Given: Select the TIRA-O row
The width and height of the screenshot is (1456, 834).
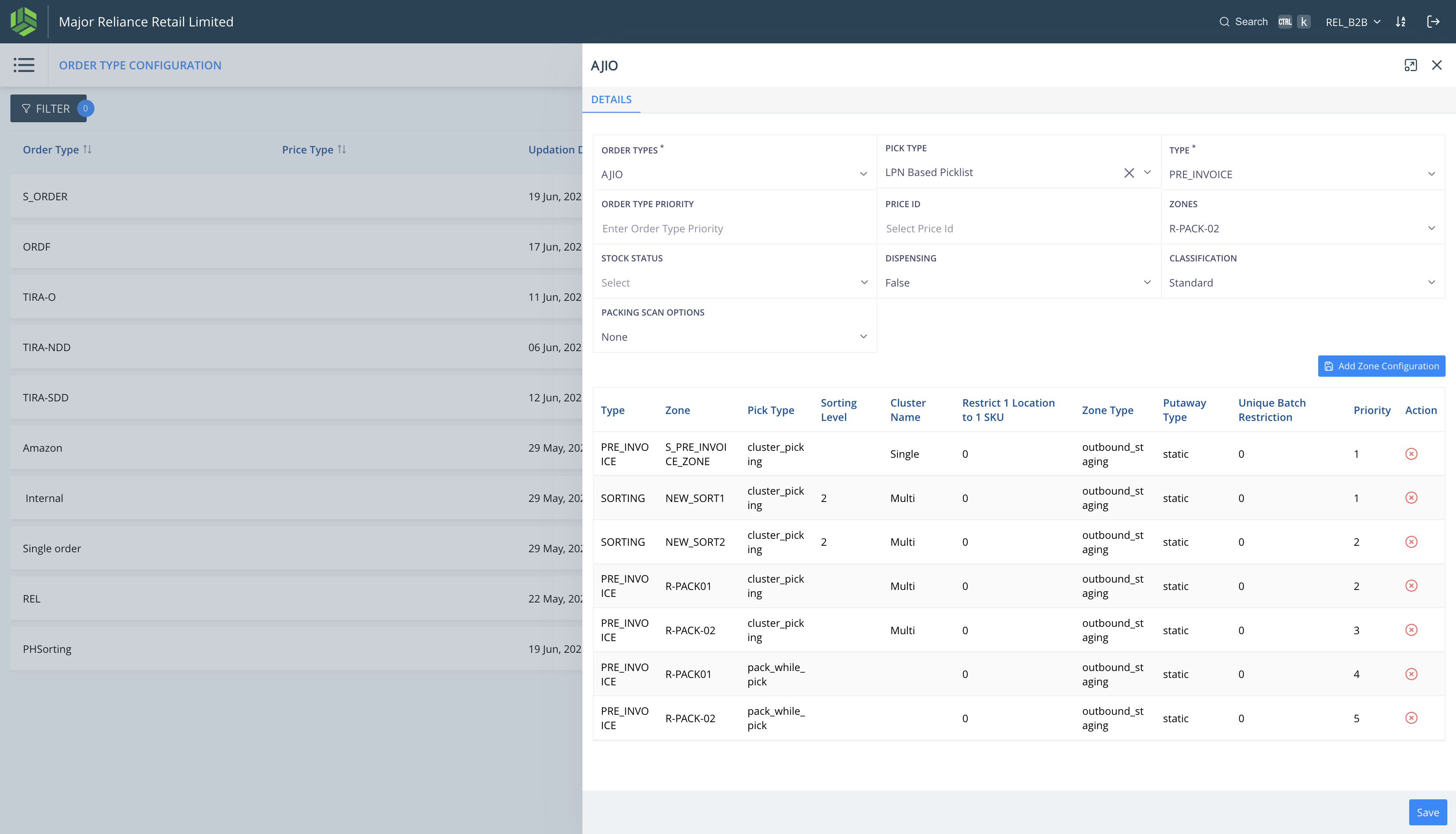Looking at the screenshot, I should pos(296,297).
